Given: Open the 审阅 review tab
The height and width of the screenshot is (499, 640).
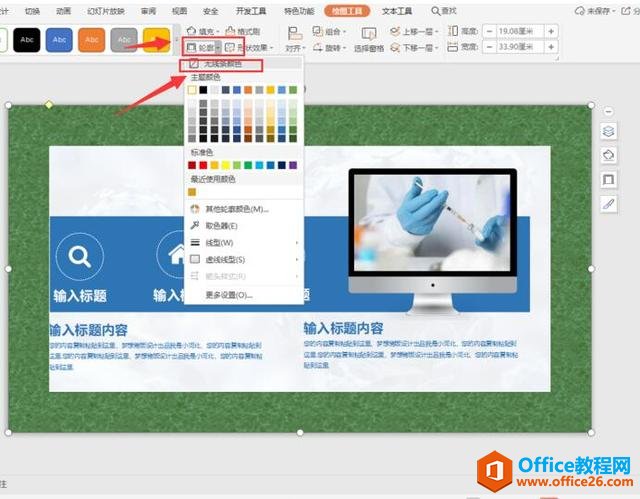Looking at the screenshot, I should coord(148,11).
